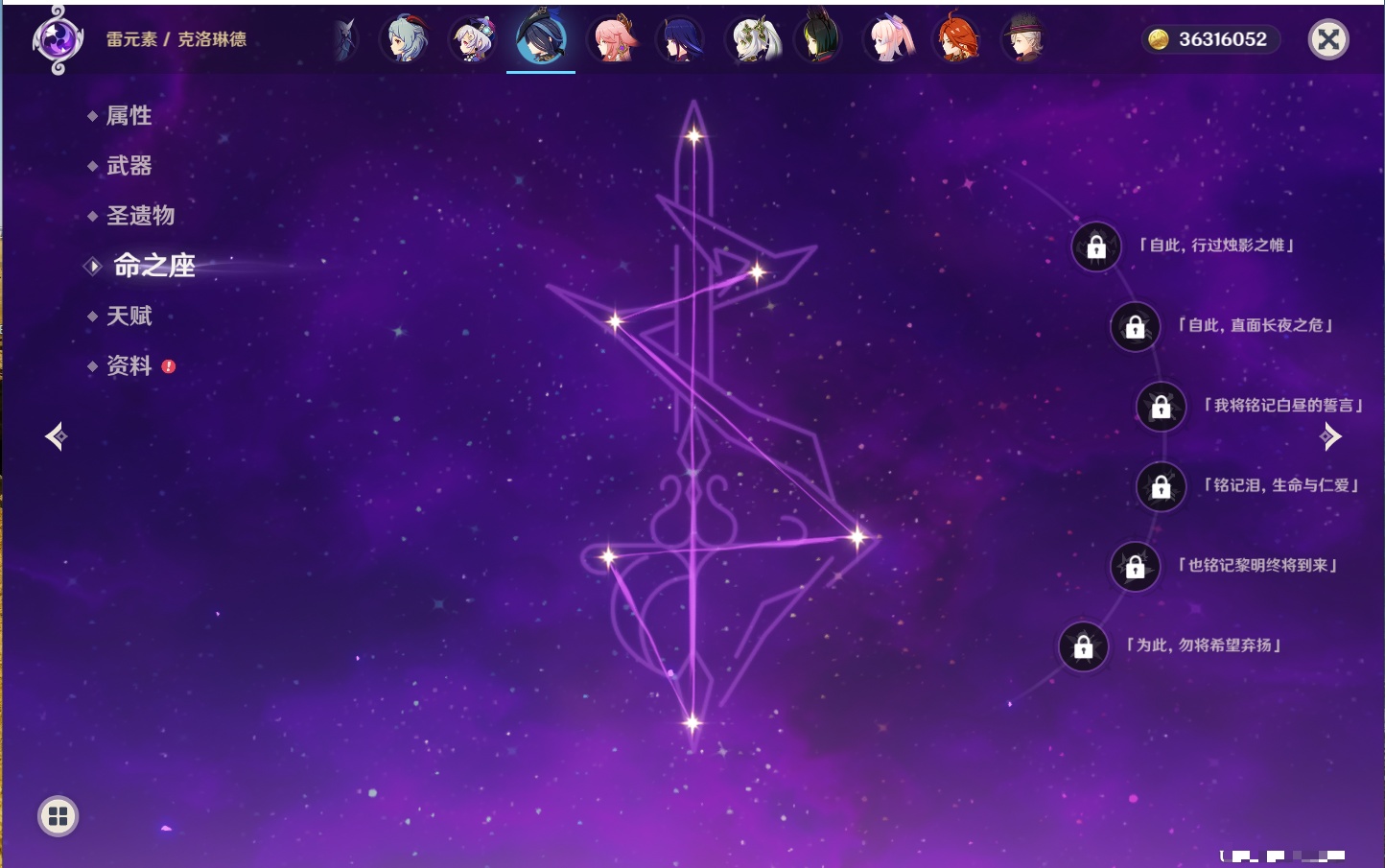
Task: Click lock icon for 「也铭记黎明终将到来」
Action: [x=1135, y=567]
